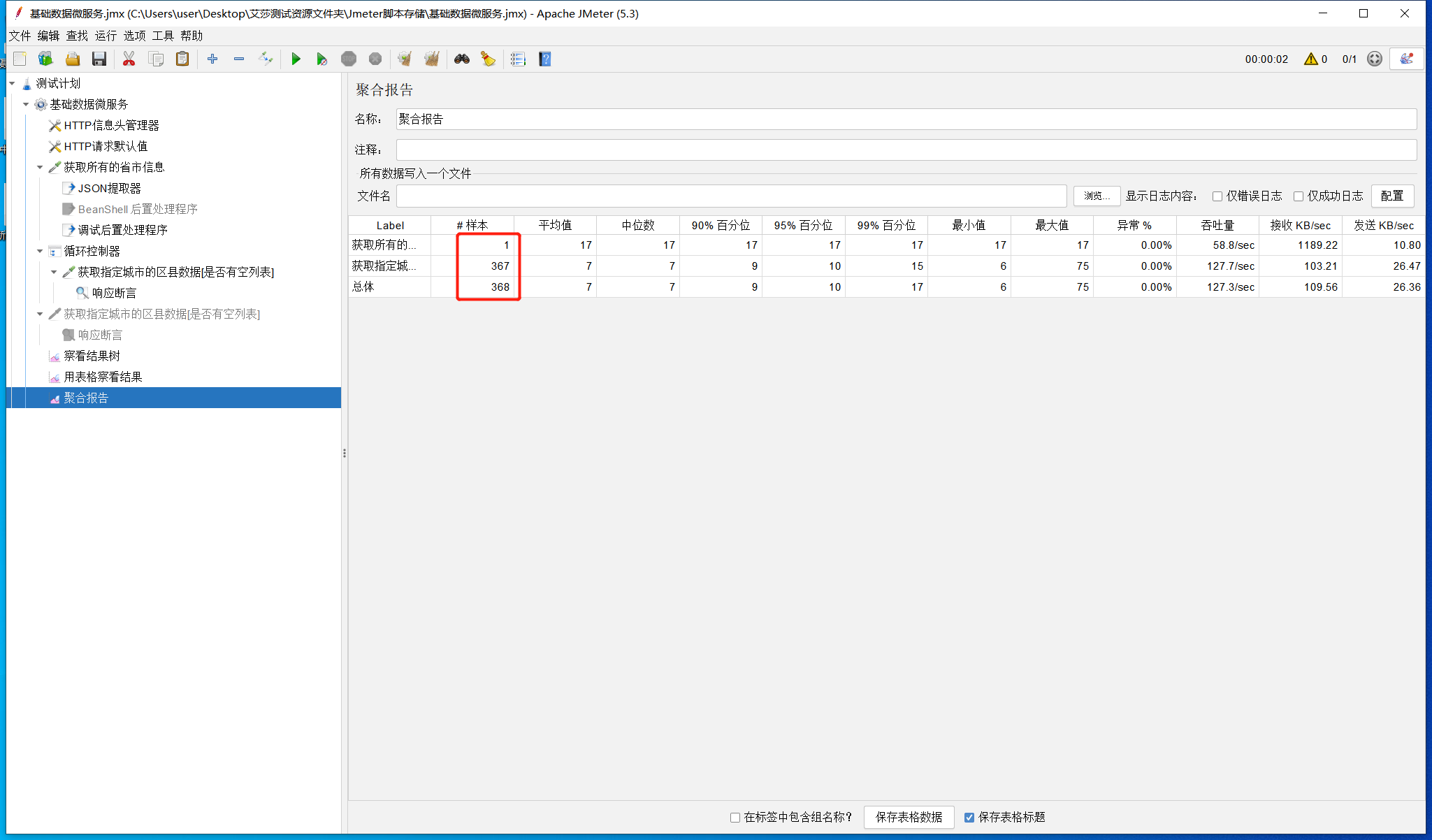Click the Save floppy disk icon
The height and width of the screenshot is (840, 1432).
[99, 59]
